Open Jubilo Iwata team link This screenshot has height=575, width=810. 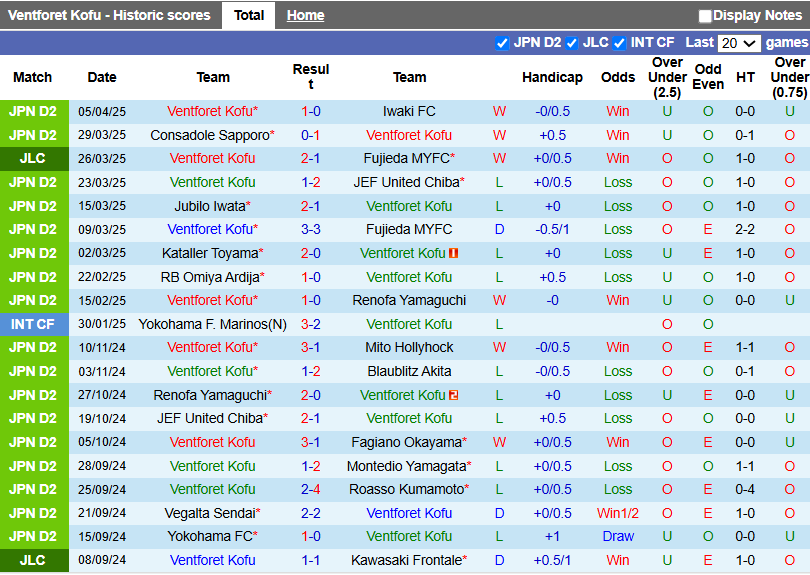pyautogui.click(x=212, y=206)
